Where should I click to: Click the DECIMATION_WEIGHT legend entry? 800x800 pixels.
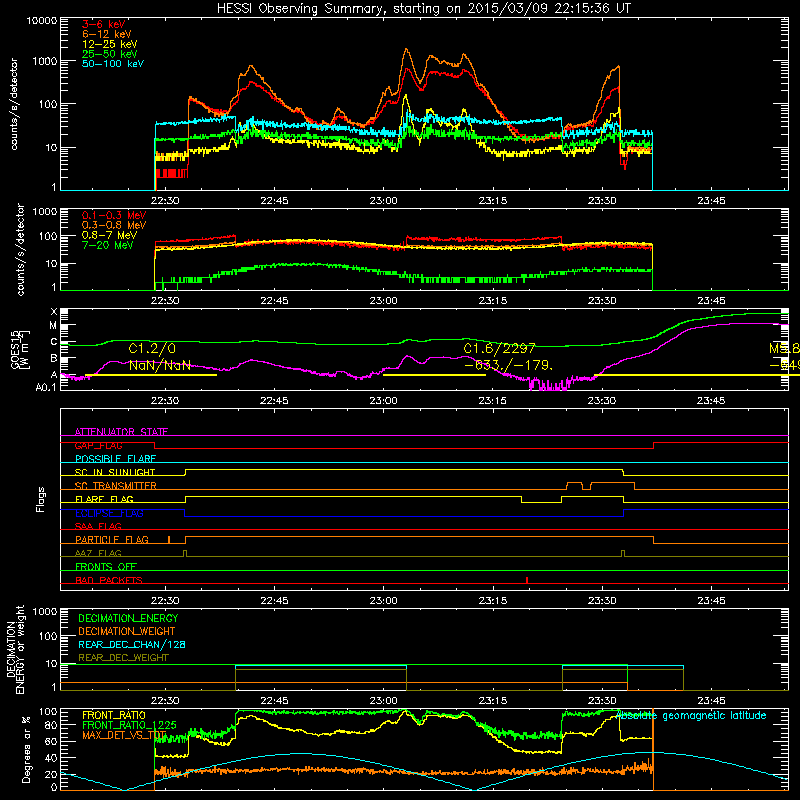pos(127,631)
